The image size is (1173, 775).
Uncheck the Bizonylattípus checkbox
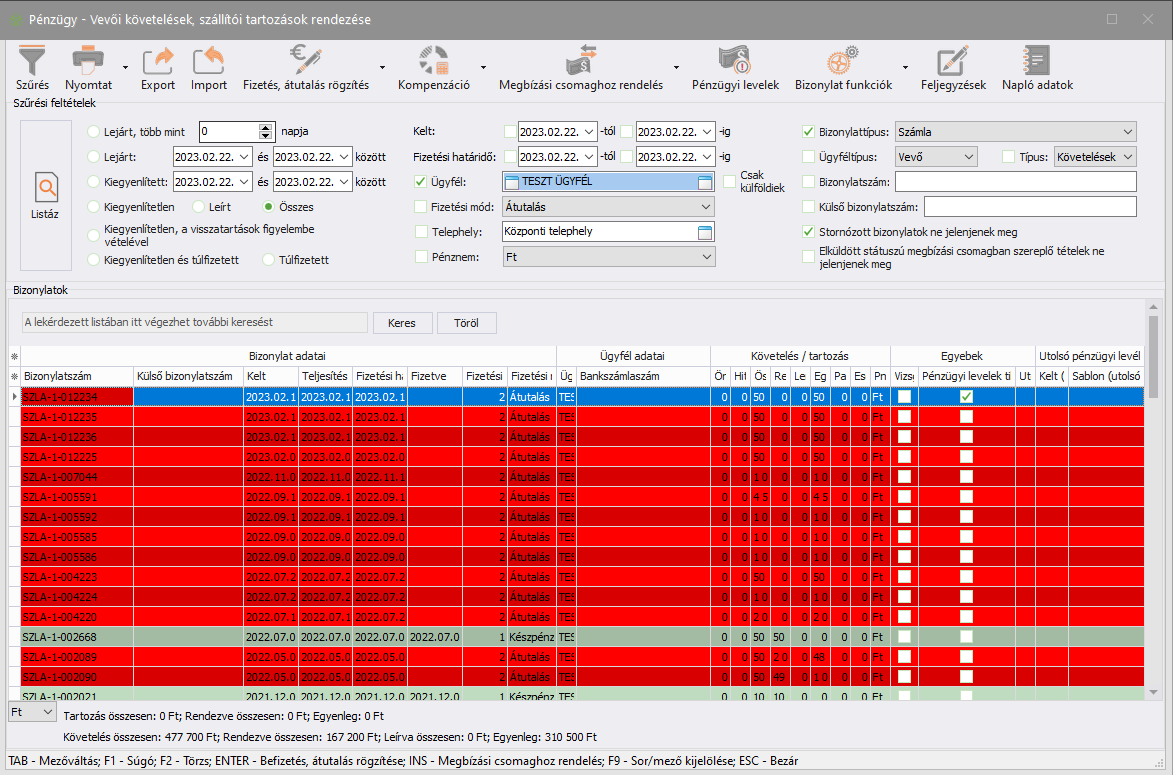(x=809, y=131)
